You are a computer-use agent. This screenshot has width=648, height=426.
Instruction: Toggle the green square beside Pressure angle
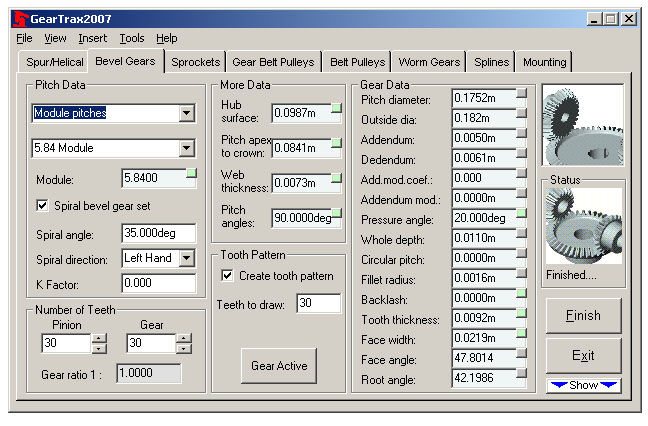pyautogui.click(x=522, y=213)
